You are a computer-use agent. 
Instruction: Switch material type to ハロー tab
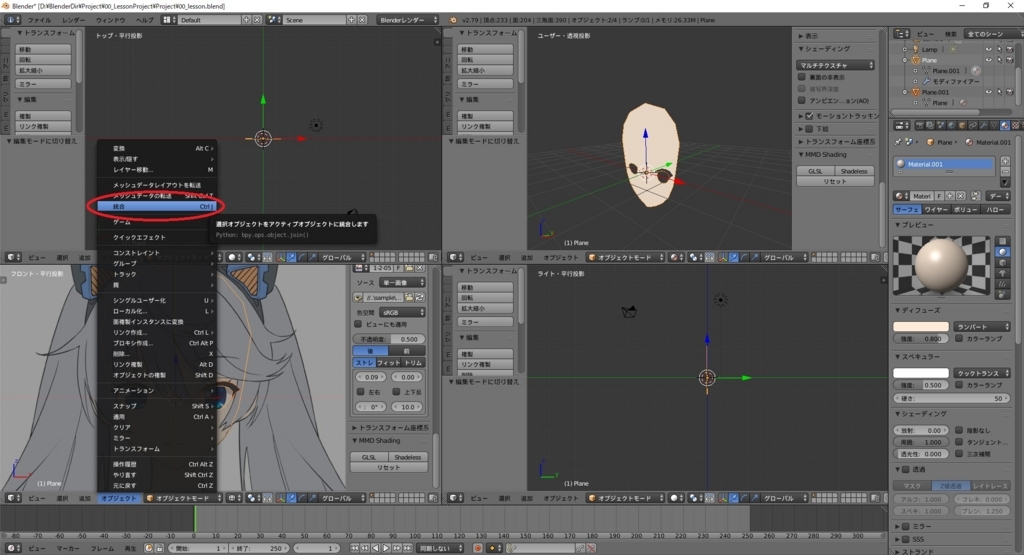pos(995,210)
